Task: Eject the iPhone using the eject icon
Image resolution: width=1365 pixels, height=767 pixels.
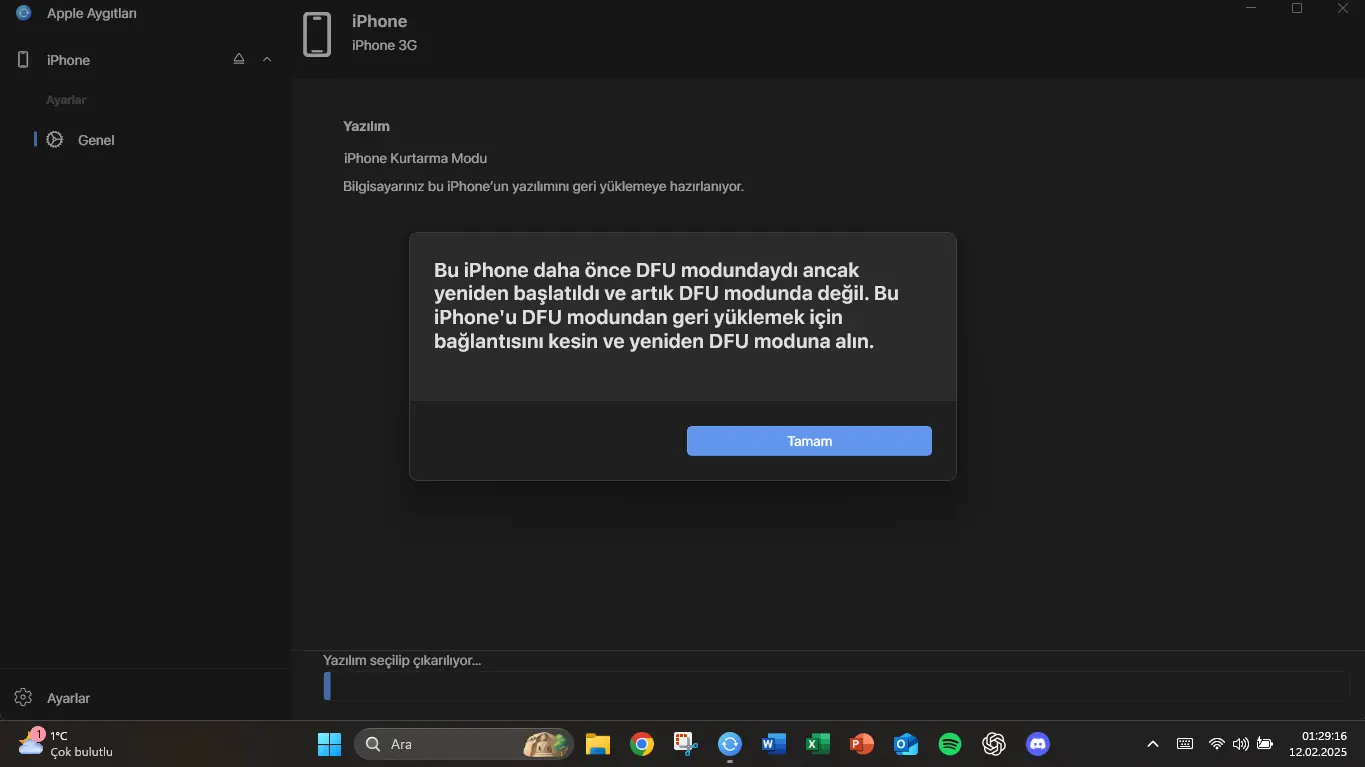Action: [239, 59]
